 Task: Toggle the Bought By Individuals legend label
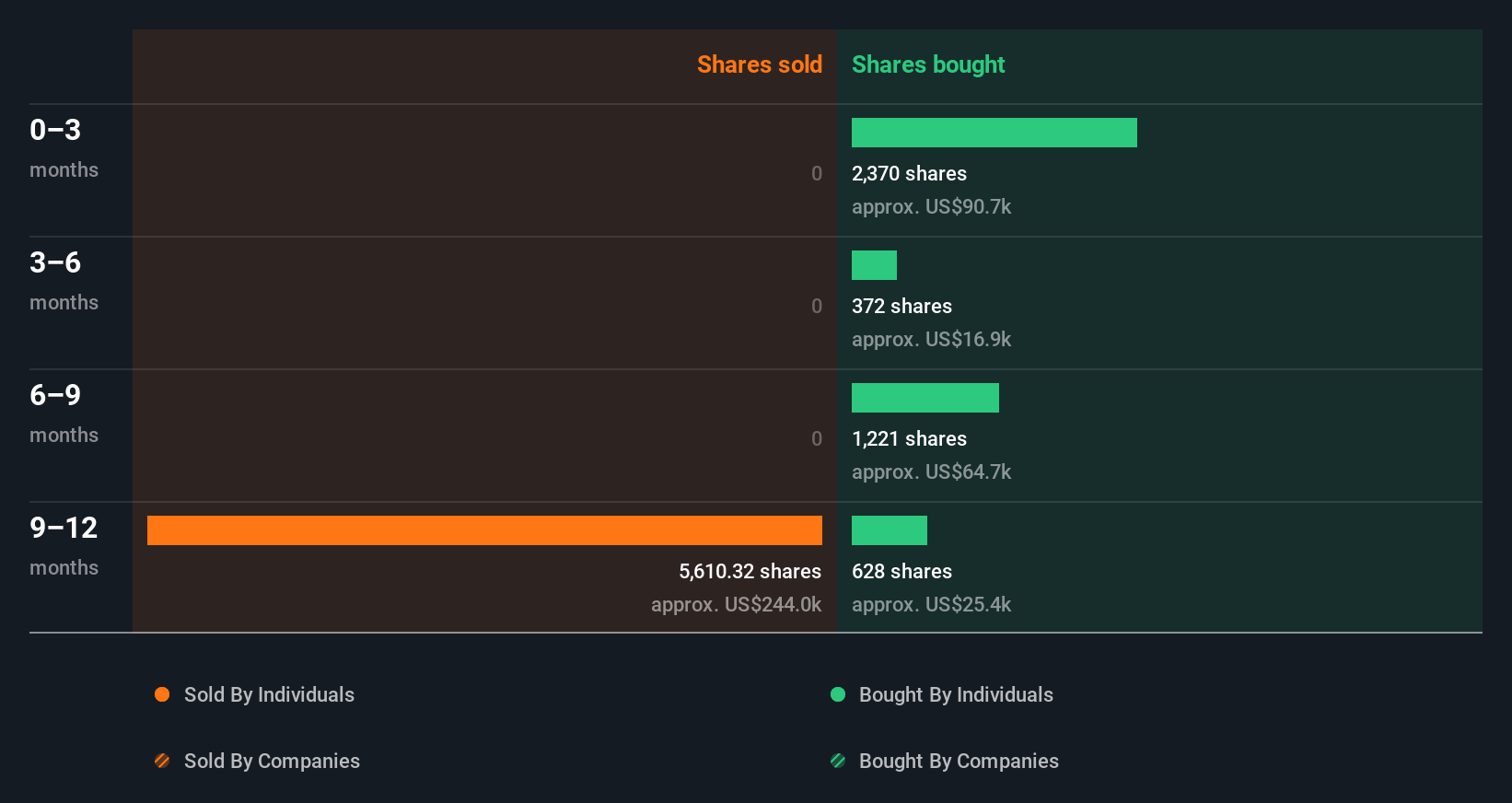(956, 694)
